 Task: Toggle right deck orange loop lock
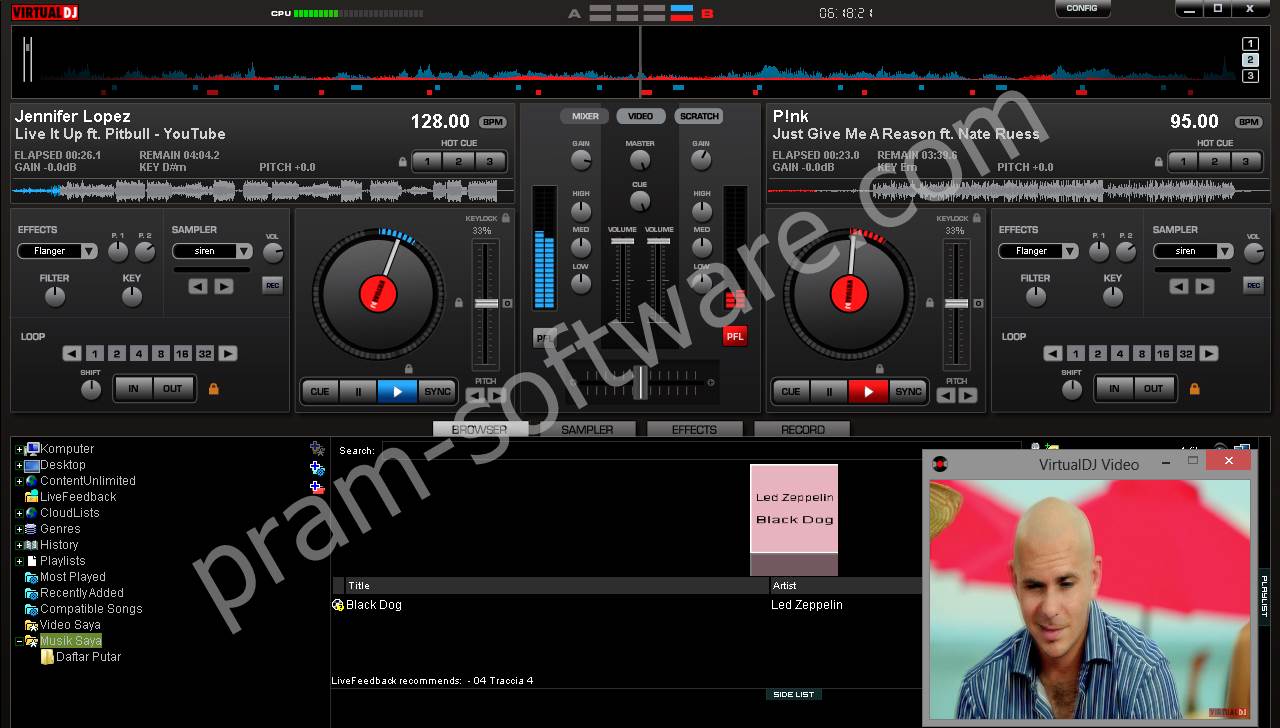click(x=1194, y=388)
